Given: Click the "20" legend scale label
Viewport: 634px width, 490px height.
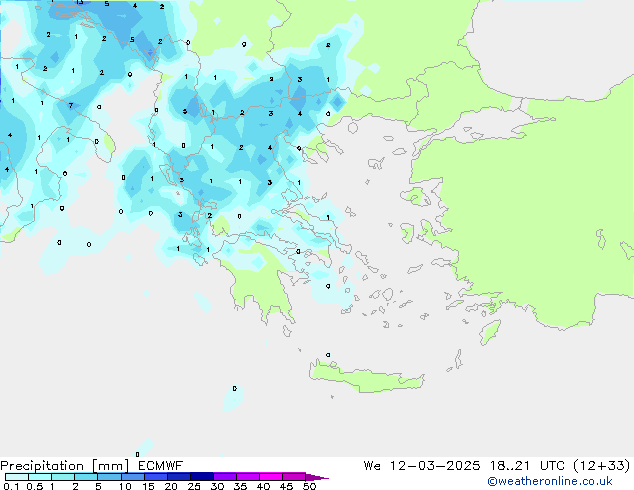Looking at the screenshot, I should (x=171, y=486).
